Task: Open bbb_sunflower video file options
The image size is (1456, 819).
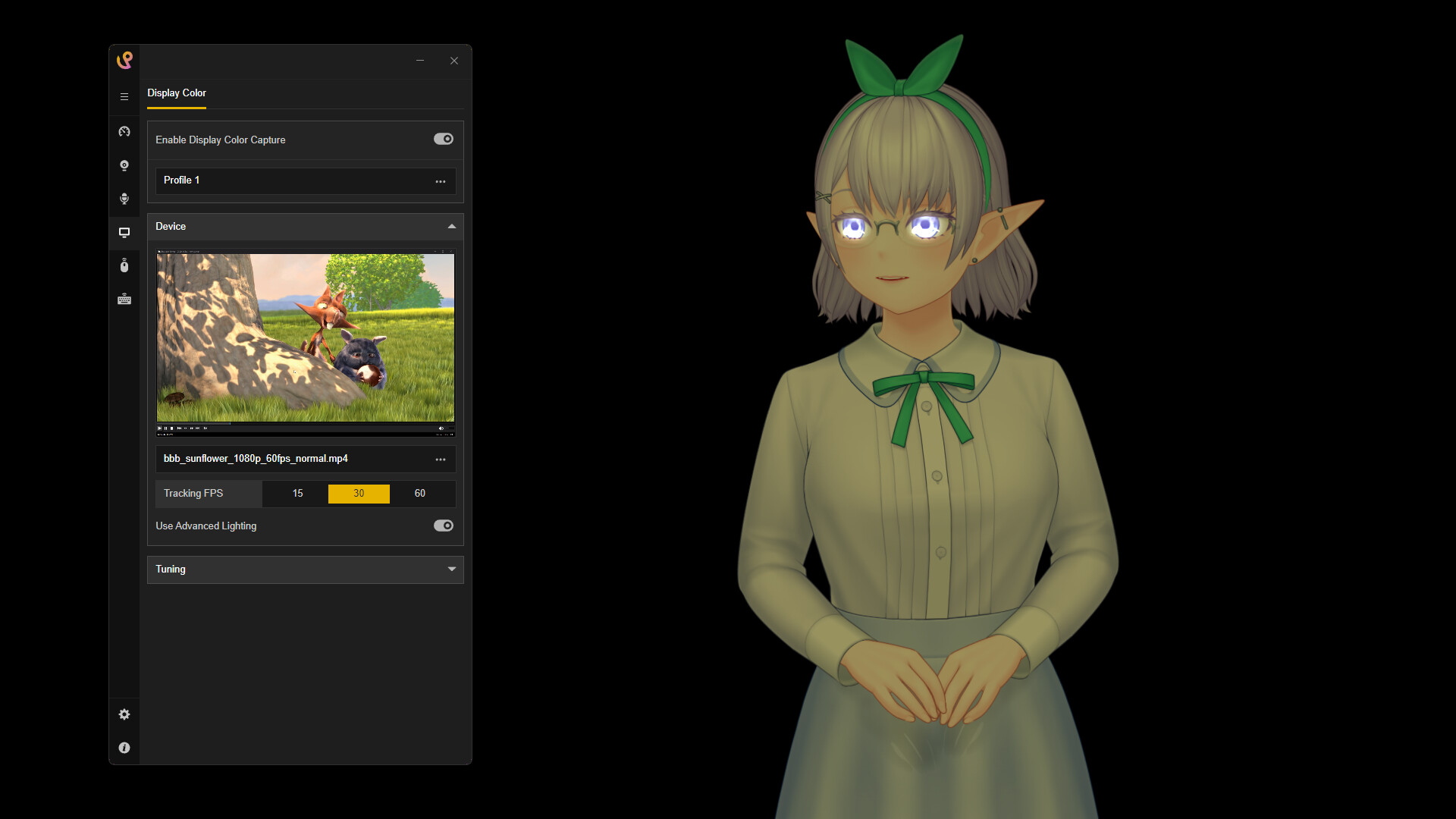Action: pyautogui.click(x=441, y=459)
